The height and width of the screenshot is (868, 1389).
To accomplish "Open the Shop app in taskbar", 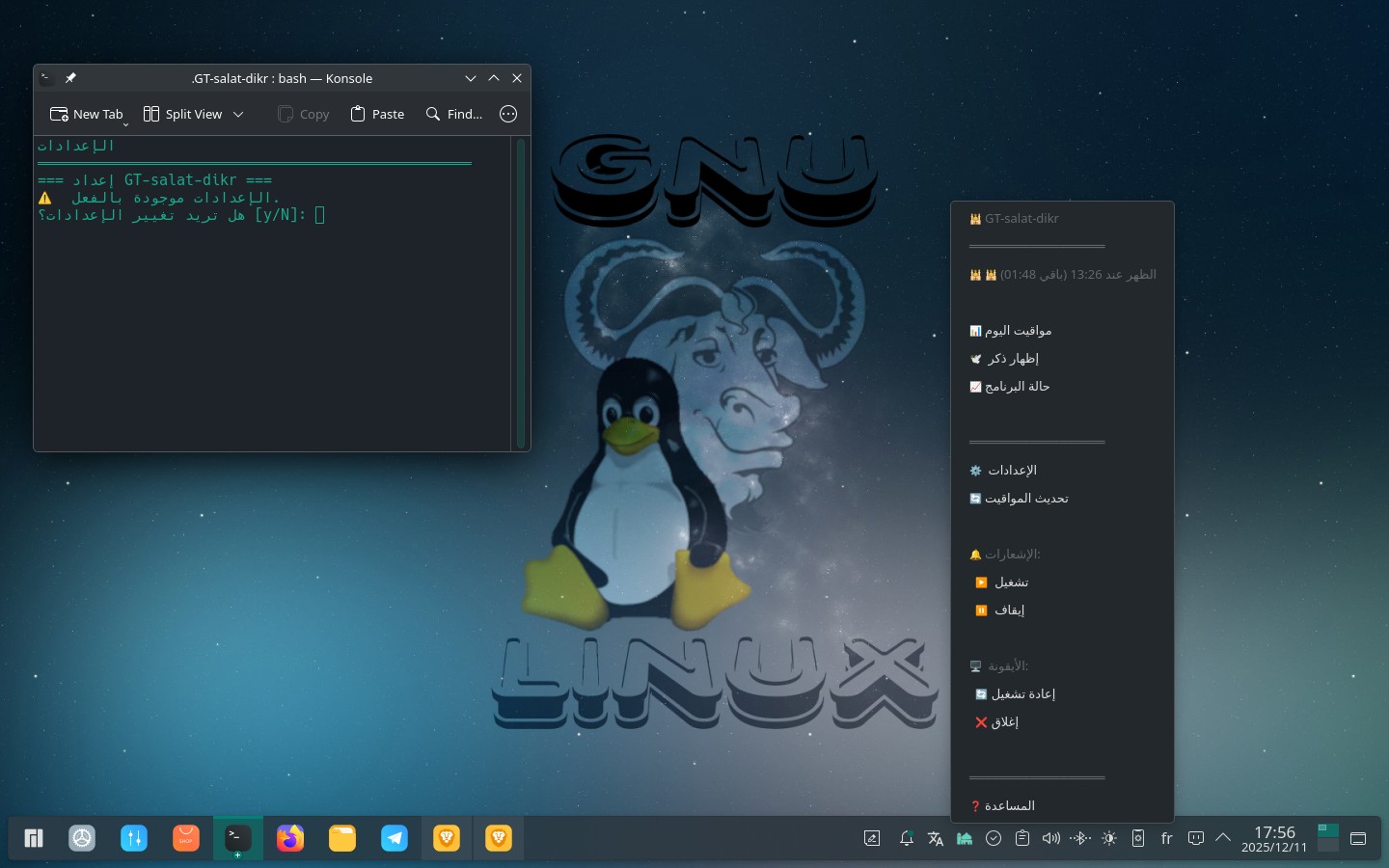I will click(x=186, y=838).
